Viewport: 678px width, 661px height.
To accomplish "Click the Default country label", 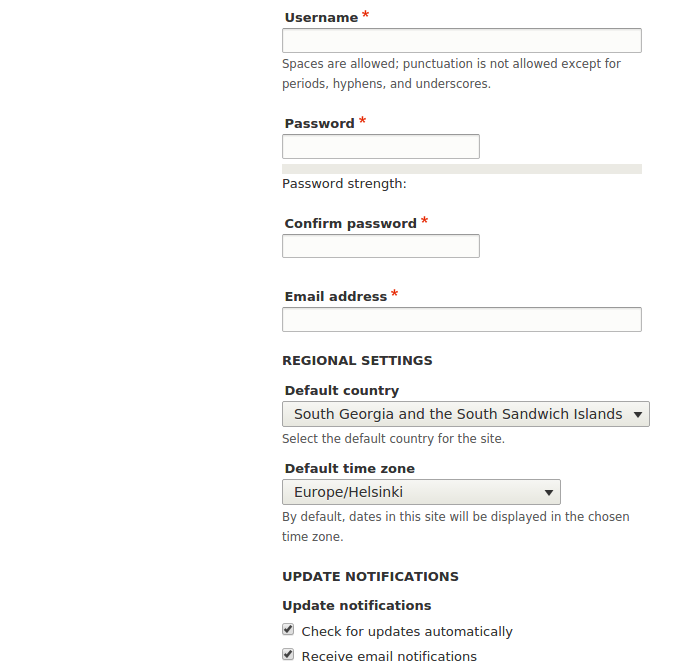I will tap(342, 390).
